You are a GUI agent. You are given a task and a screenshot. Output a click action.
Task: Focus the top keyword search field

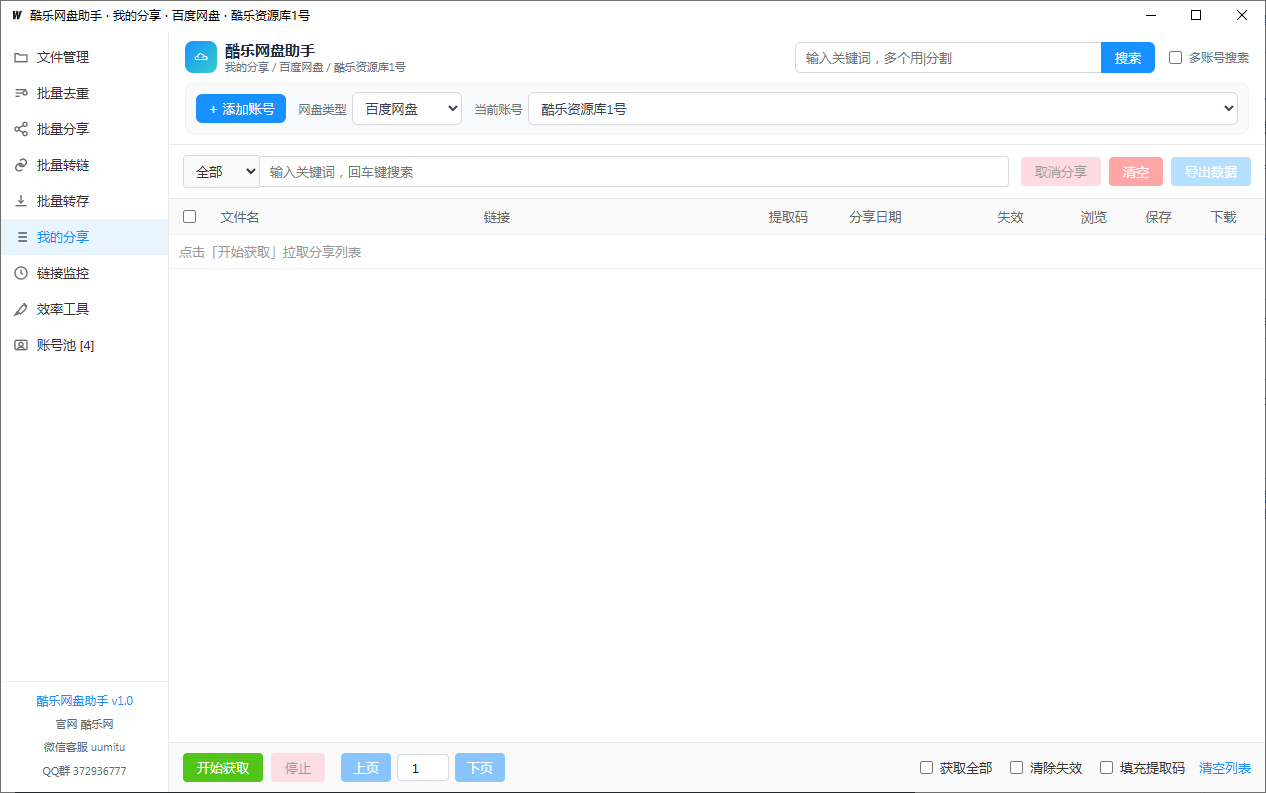(948, 58)
